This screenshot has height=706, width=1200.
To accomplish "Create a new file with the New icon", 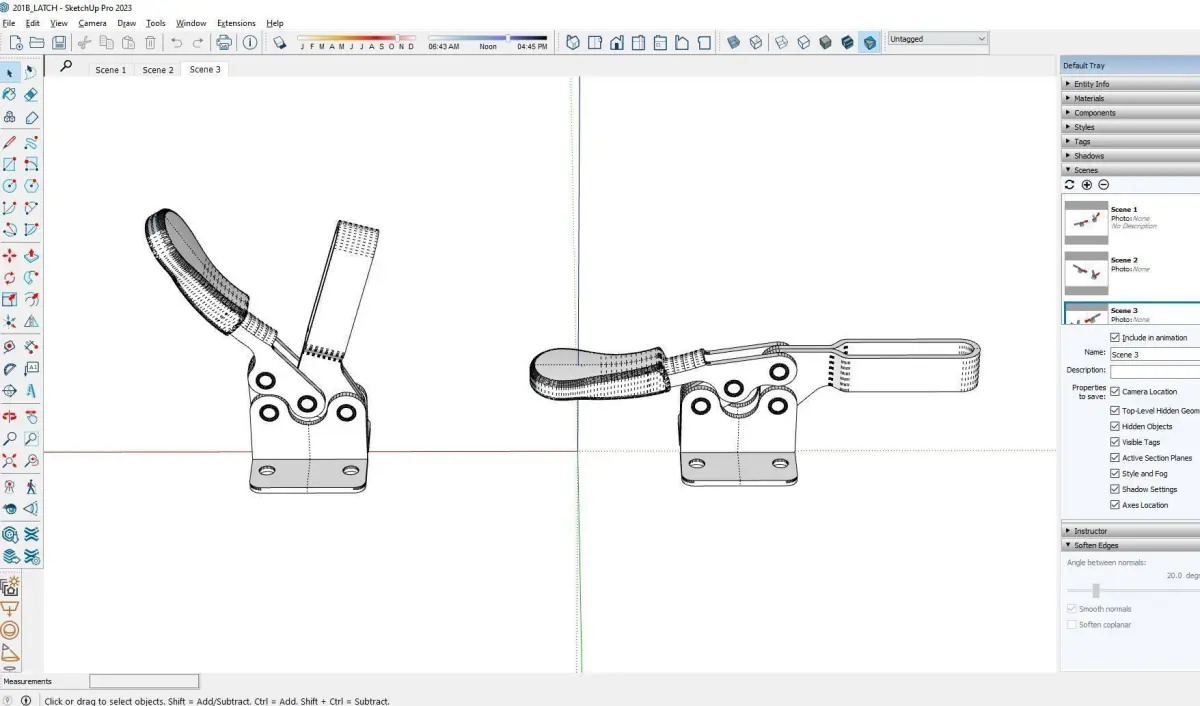I will (17, 42).
